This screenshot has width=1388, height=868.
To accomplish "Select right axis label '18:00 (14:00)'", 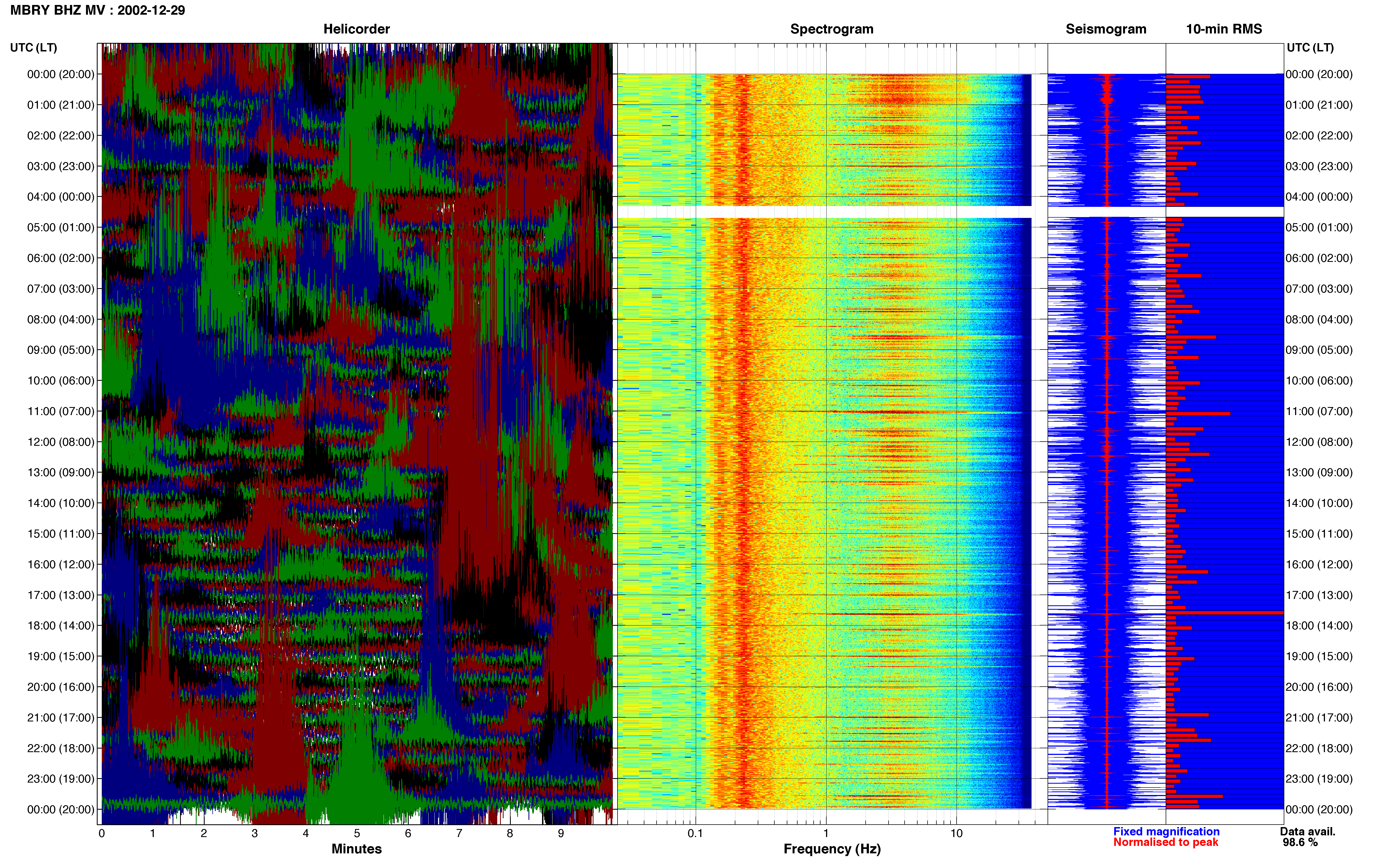I will pyautogui.click(x=1319, y=626).
